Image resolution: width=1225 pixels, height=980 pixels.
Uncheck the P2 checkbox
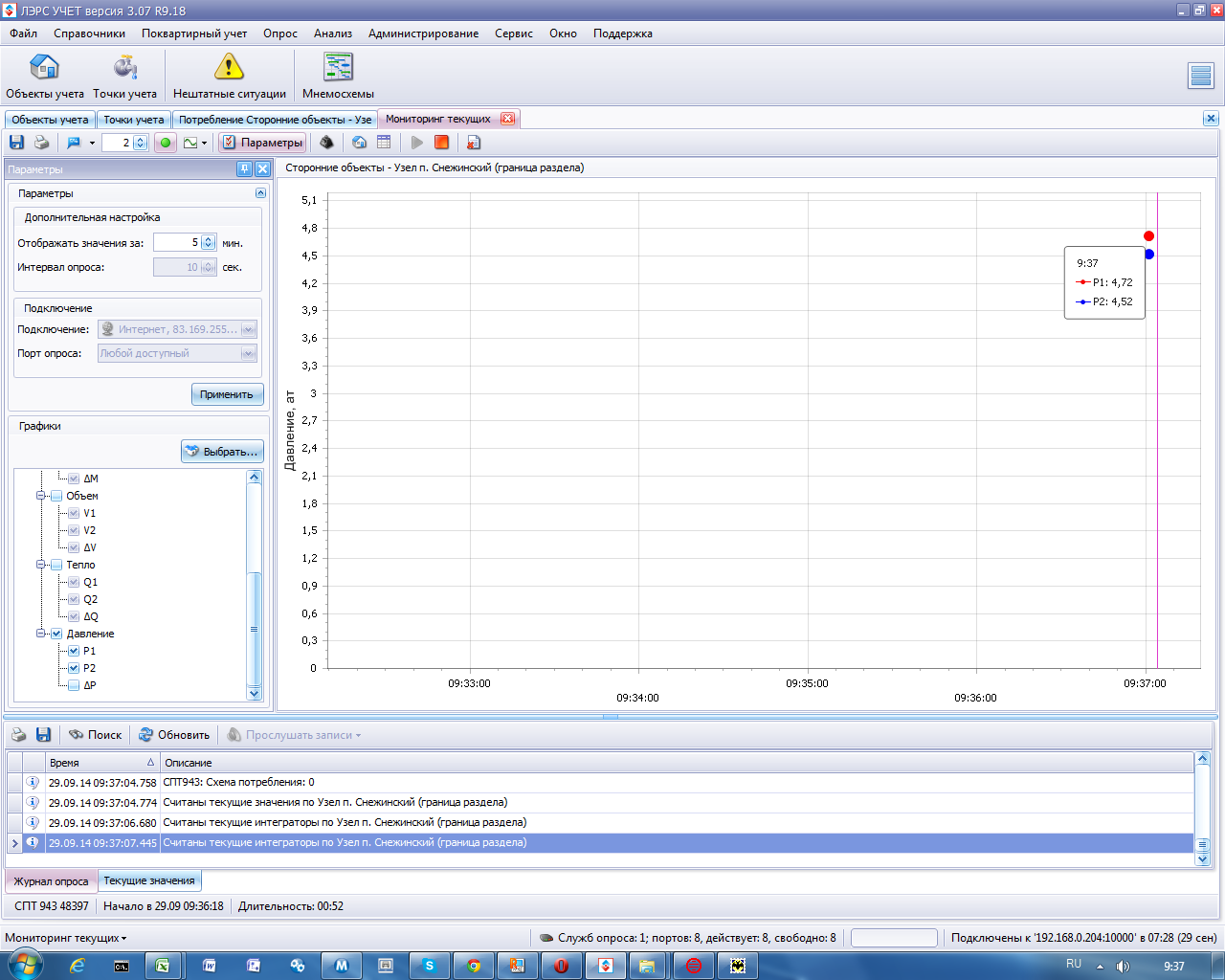(x=74, y=668)
